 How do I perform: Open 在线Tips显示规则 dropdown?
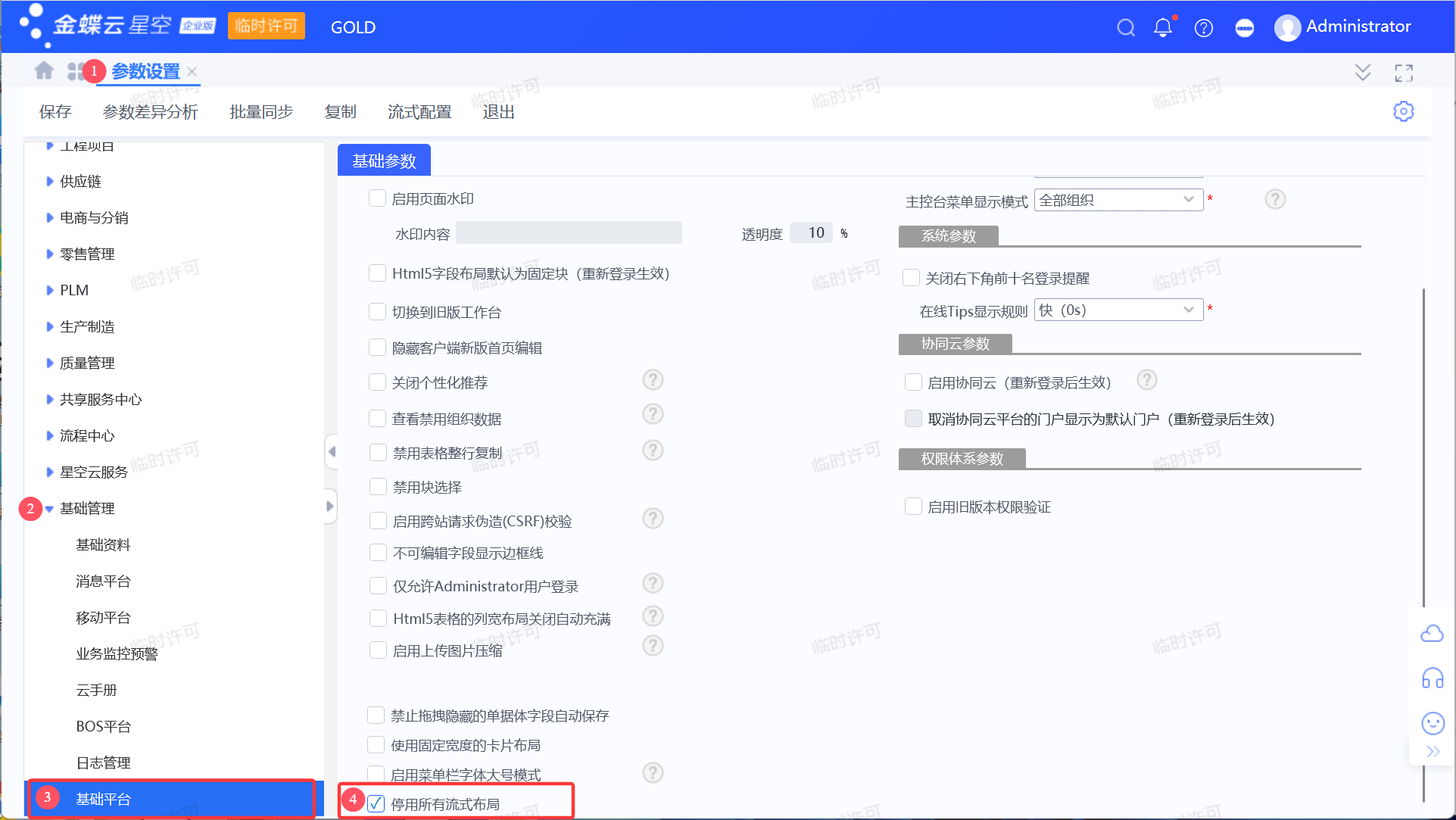(1118, 310)
